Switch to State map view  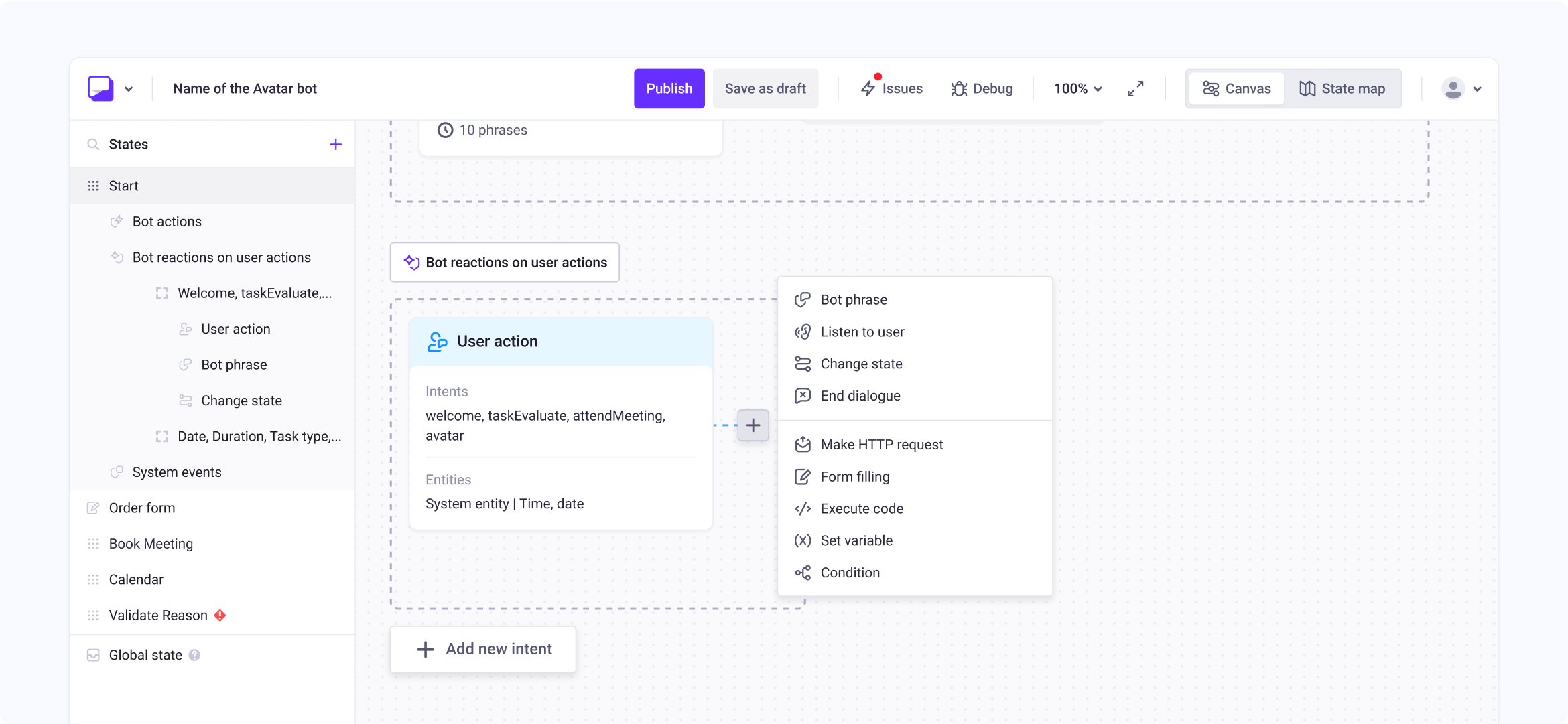1342,88
